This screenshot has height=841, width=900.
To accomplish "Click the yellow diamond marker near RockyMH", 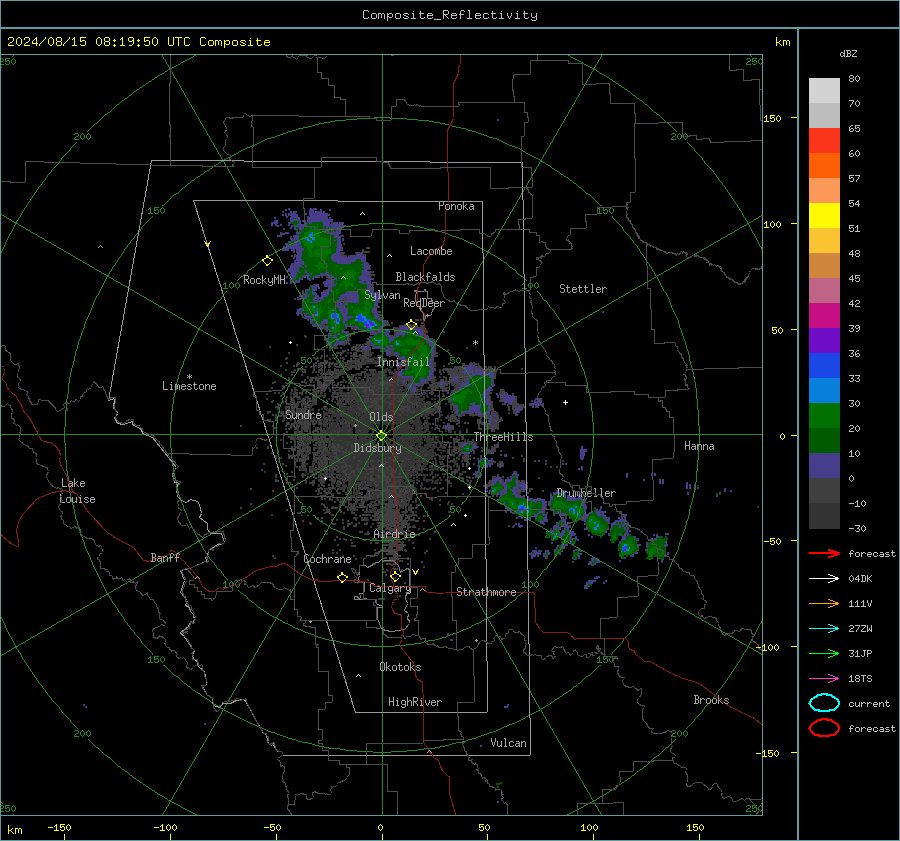I will [267, 261].
